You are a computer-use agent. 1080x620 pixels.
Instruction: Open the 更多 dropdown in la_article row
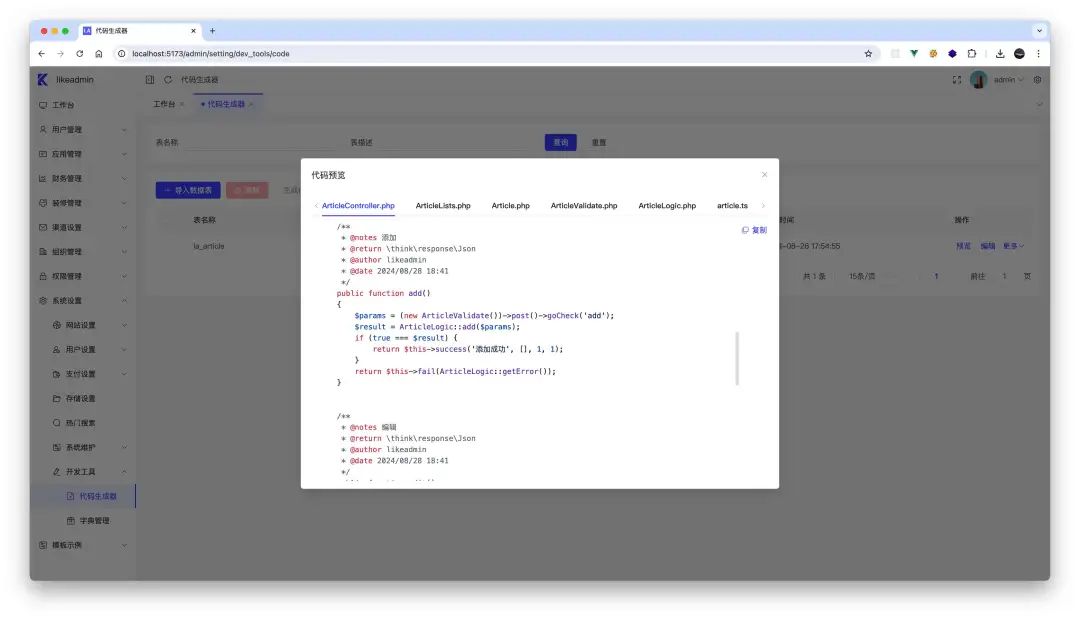[1013, 246]
